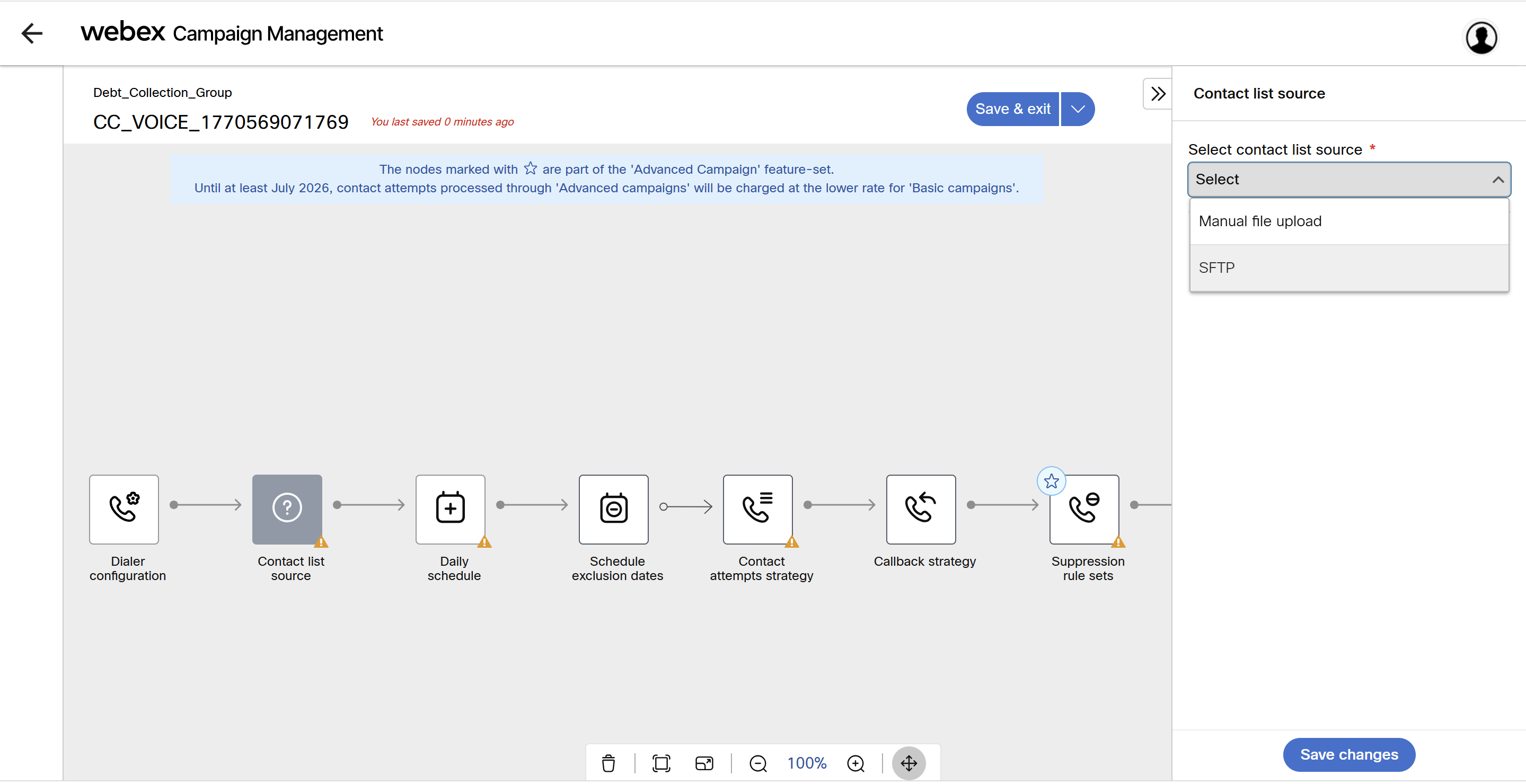
Task: Select the Callback strategy node
Action: tap(921, 509)
